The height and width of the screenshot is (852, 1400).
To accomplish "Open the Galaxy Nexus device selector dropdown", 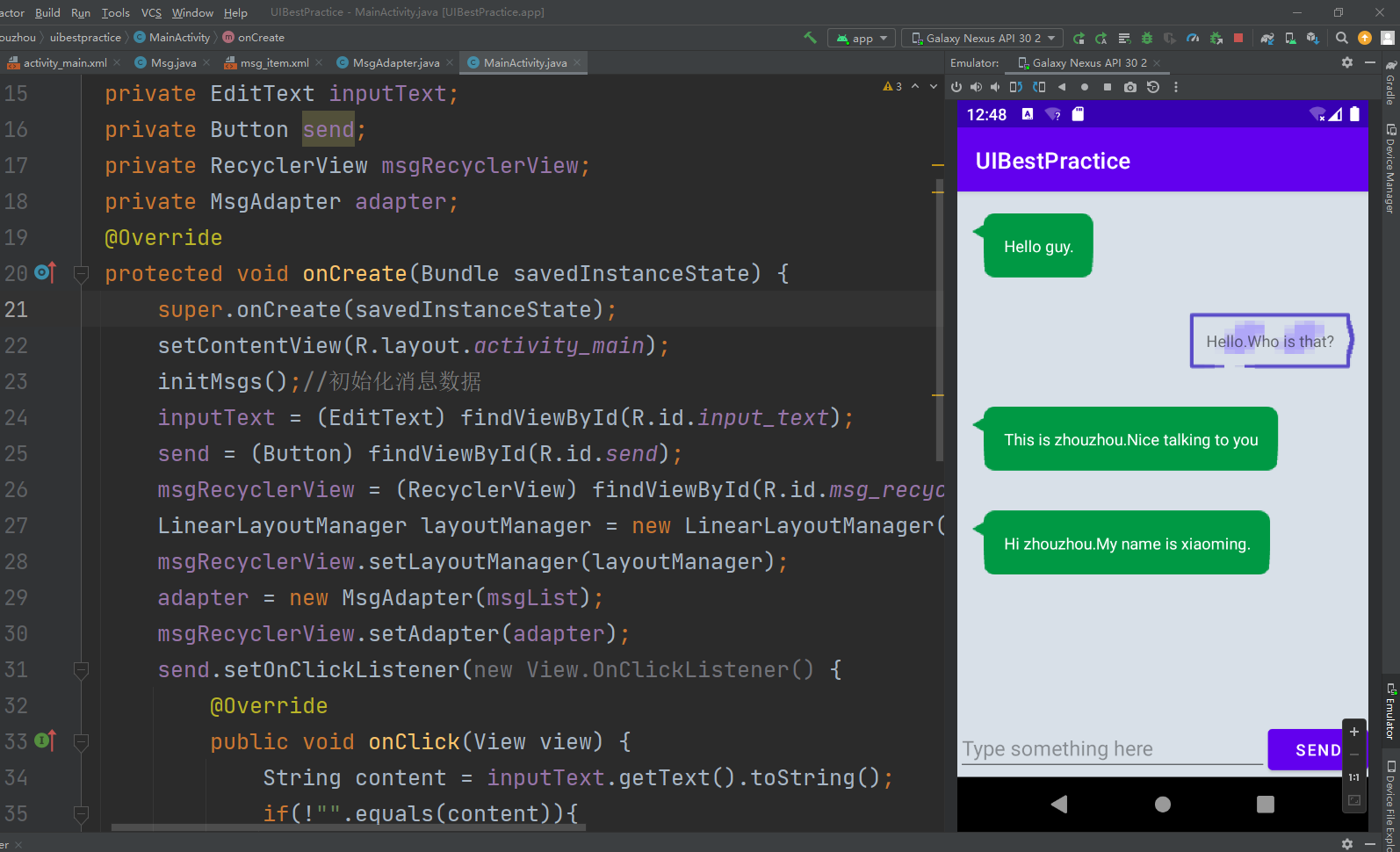I will [983, 38].
